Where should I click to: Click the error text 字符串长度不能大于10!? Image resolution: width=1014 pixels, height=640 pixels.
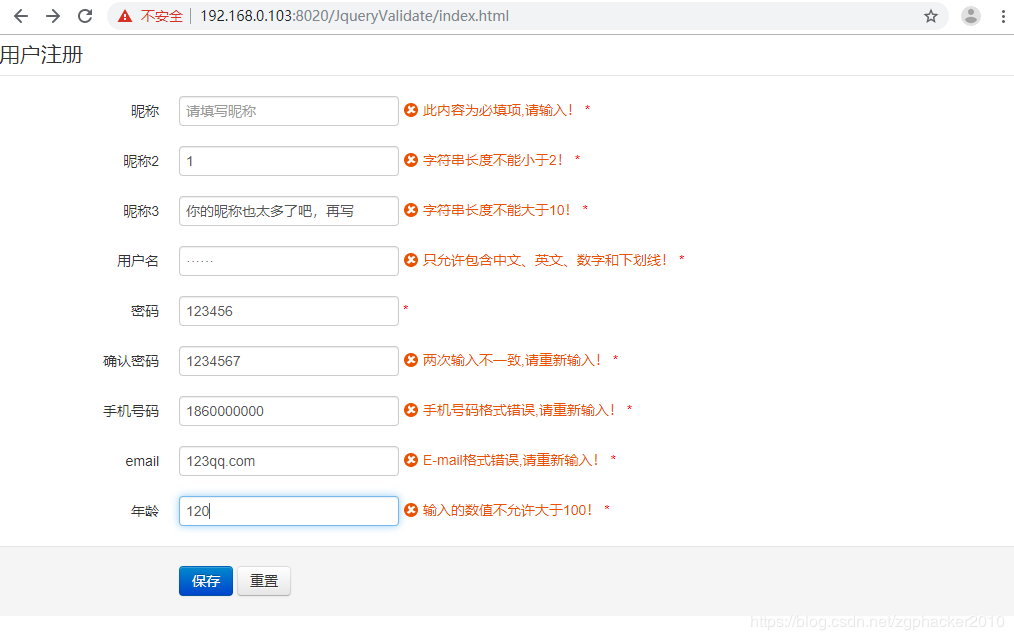tap(497, 209)
